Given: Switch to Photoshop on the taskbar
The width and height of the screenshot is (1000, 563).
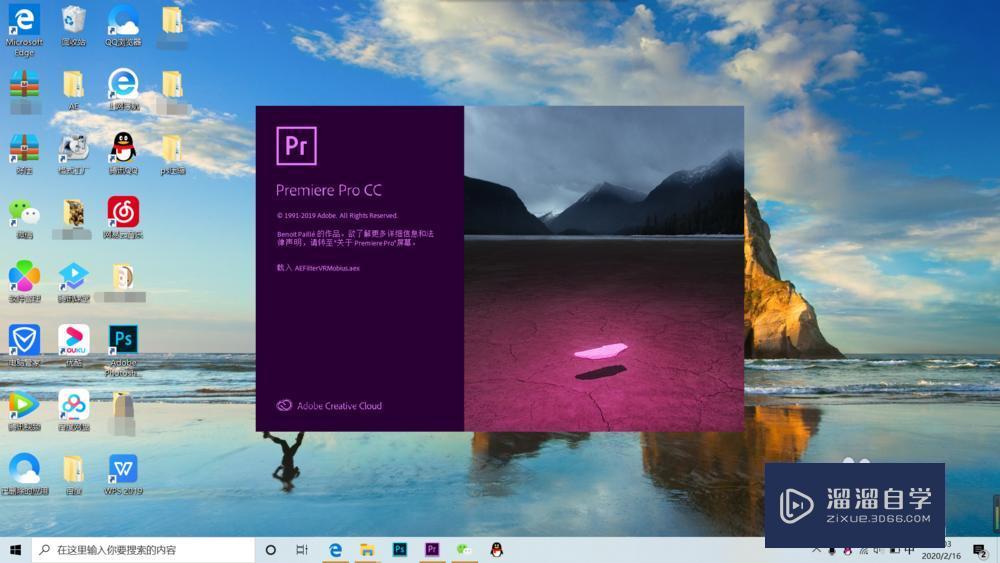Looking at the screenshot, I should click(400, 550).
